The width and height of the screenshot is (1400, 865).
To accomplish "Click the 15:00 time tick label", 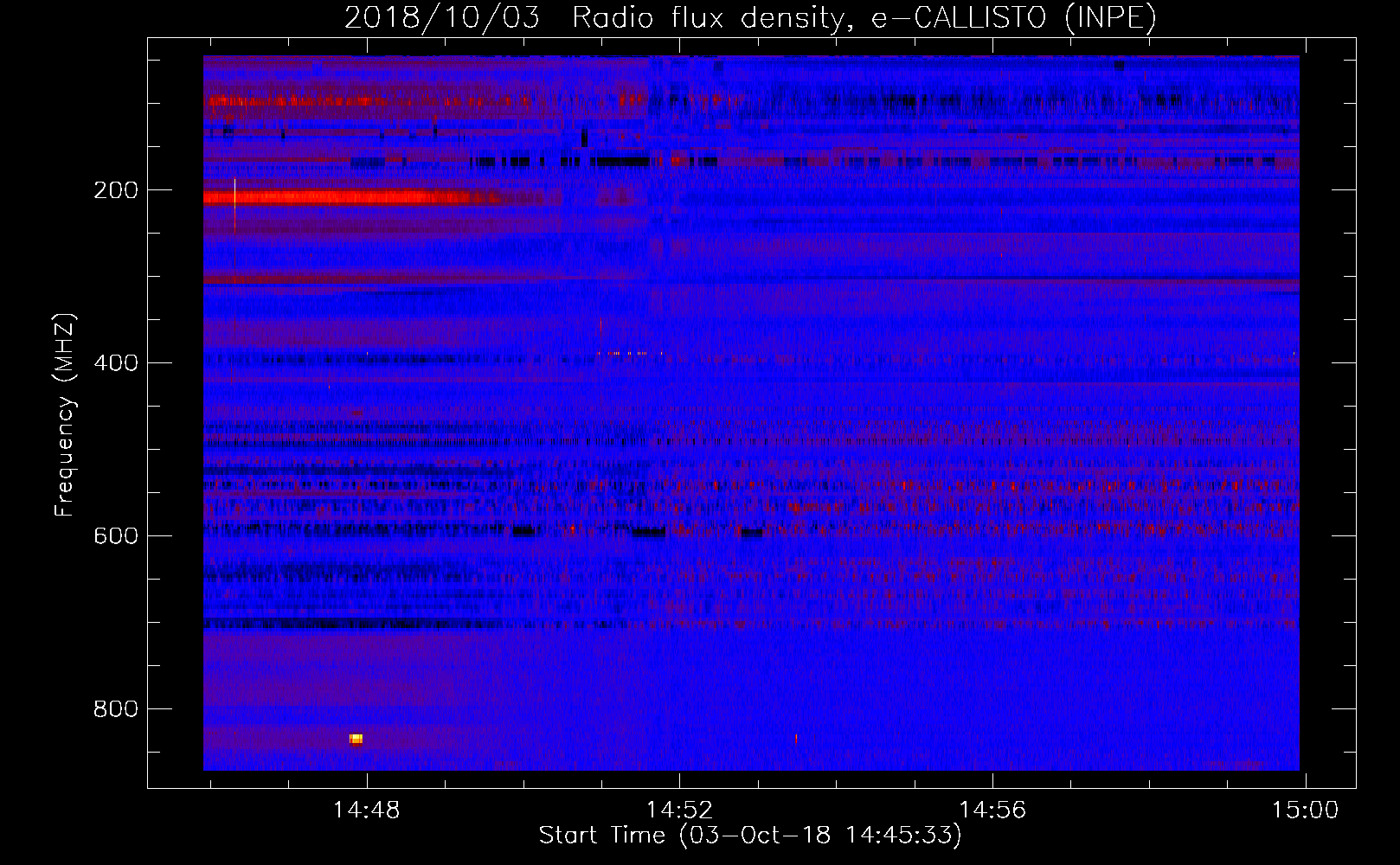I will 1305,811.
